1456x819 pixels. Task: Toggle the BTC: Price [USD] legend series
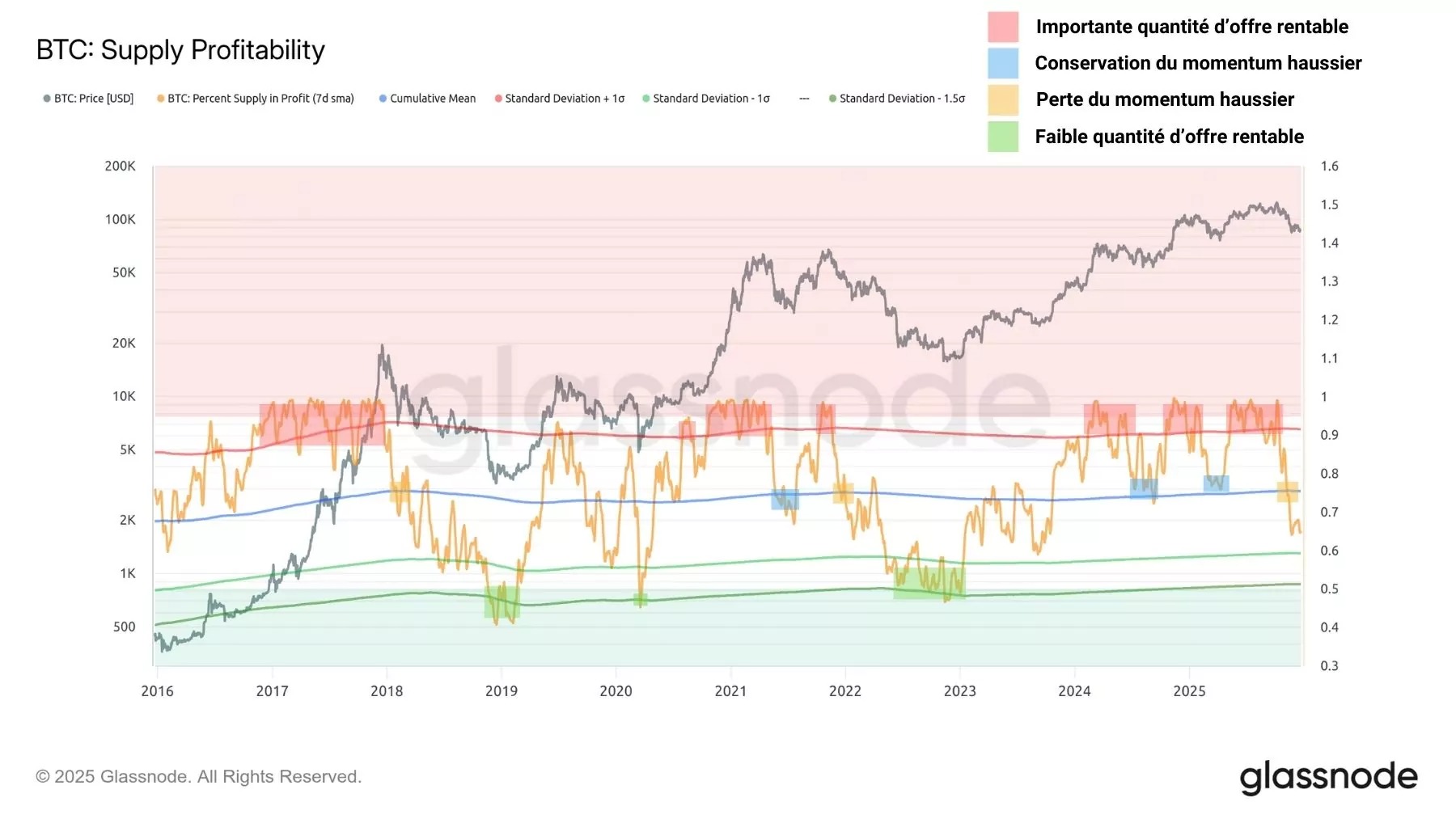(88, 99)
